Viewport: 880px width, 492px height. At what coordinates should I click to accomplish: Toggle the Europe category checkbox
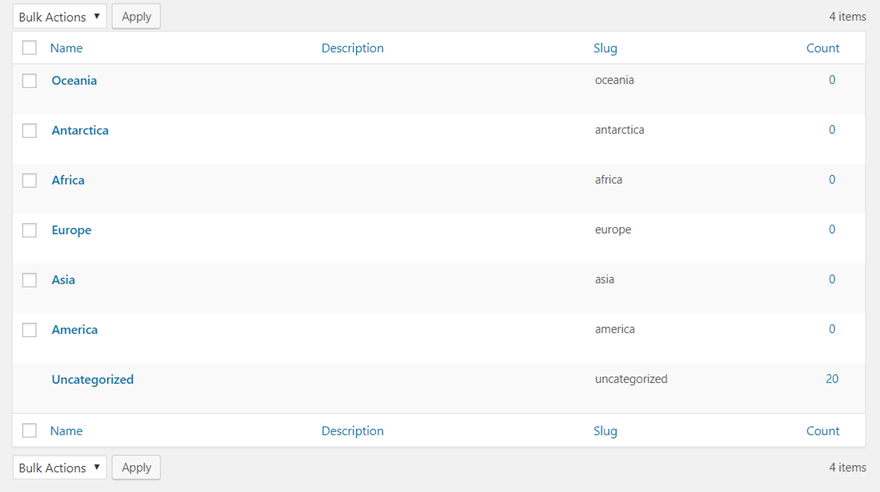pyautogui.click(x=29, y=231)
